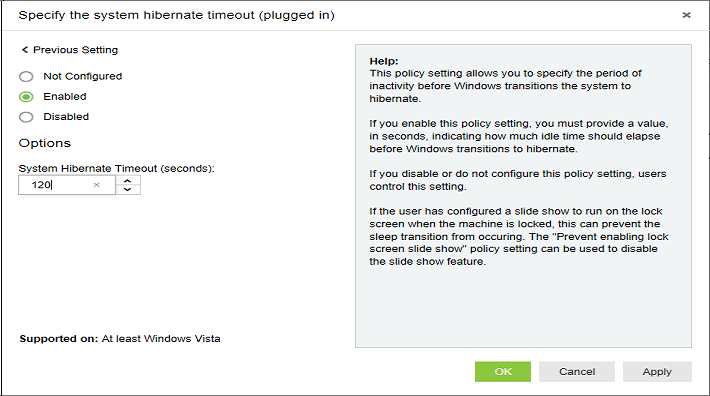Click the Options section heading
Screen dimensions: 710x396
(45, 143)
